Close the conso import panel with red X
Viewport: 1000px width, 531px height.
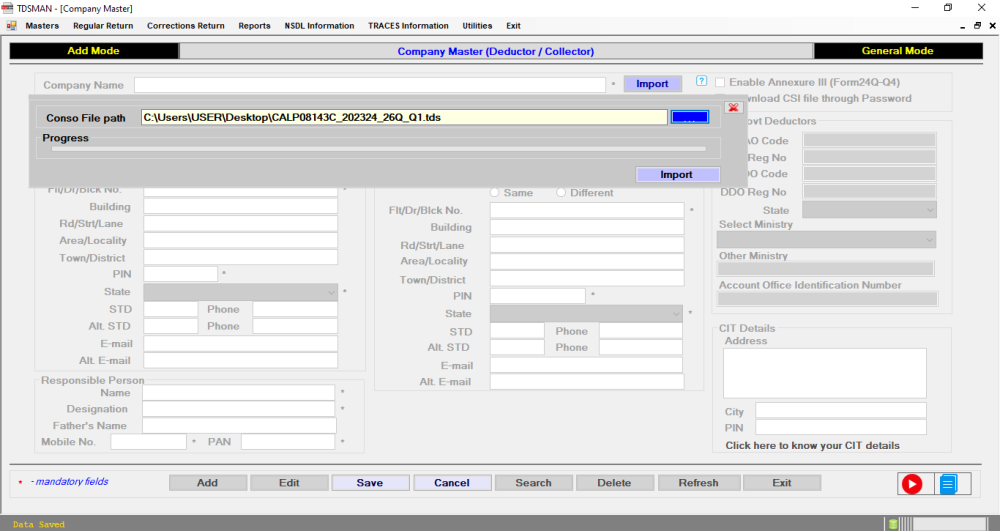pyautogui.click(x=732, y=107)
